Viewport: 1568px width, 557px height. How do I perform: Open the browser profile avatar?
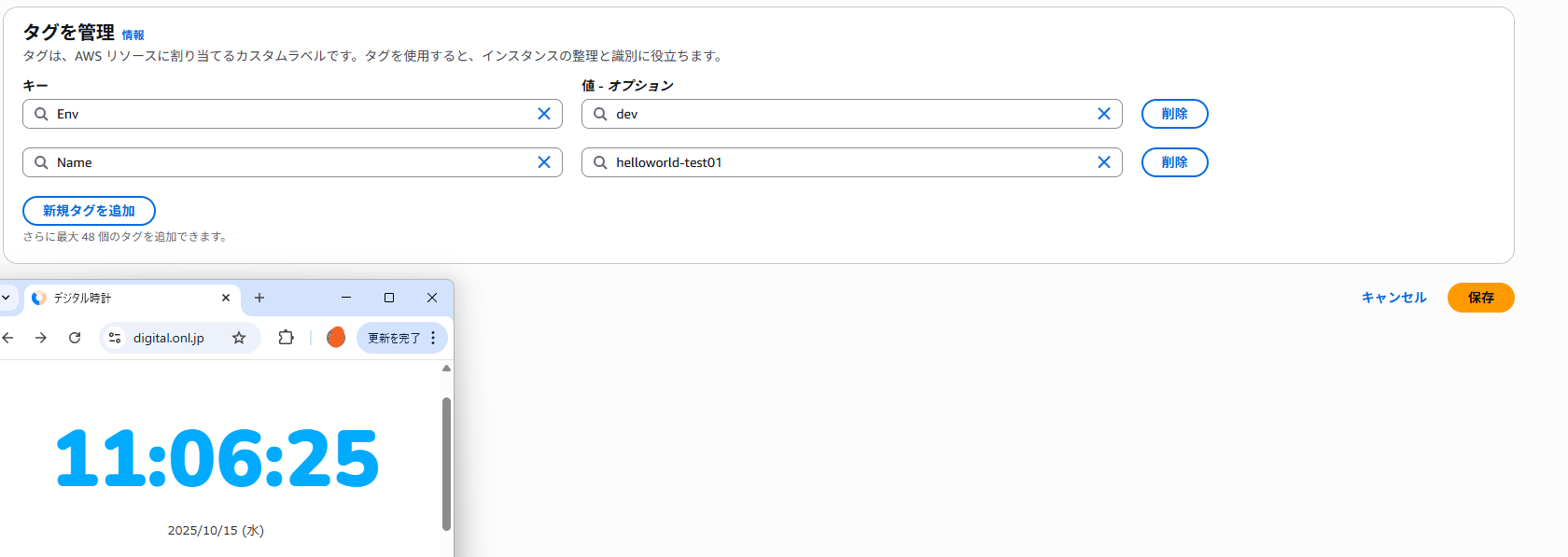336,338
